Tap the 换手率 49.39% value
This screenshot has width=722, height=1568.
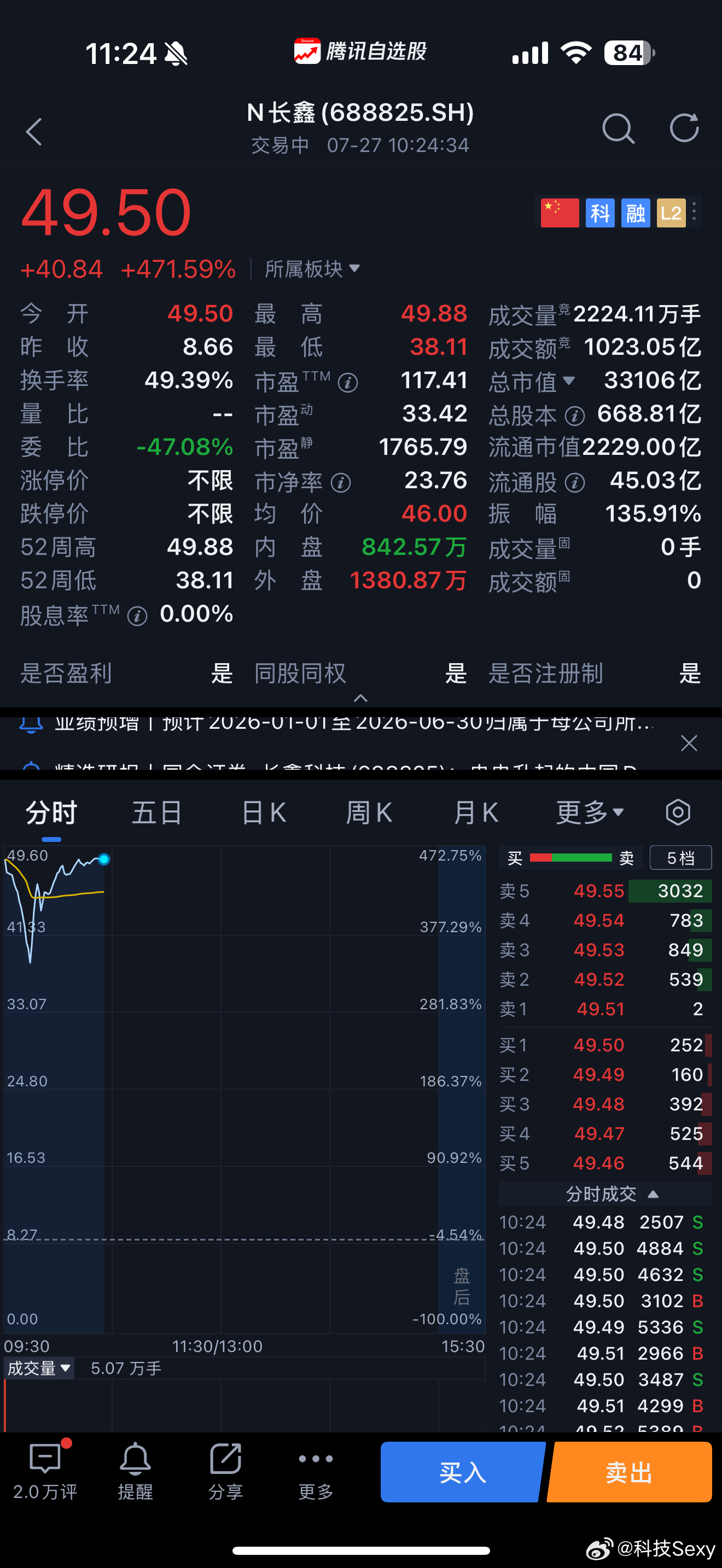(189, 380)
